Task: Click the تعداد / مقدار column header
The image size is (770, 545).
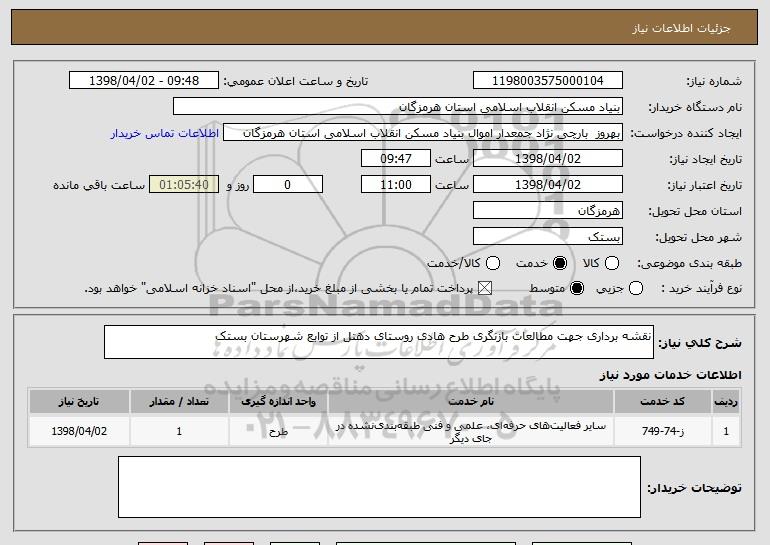Action: click(179, 402)
